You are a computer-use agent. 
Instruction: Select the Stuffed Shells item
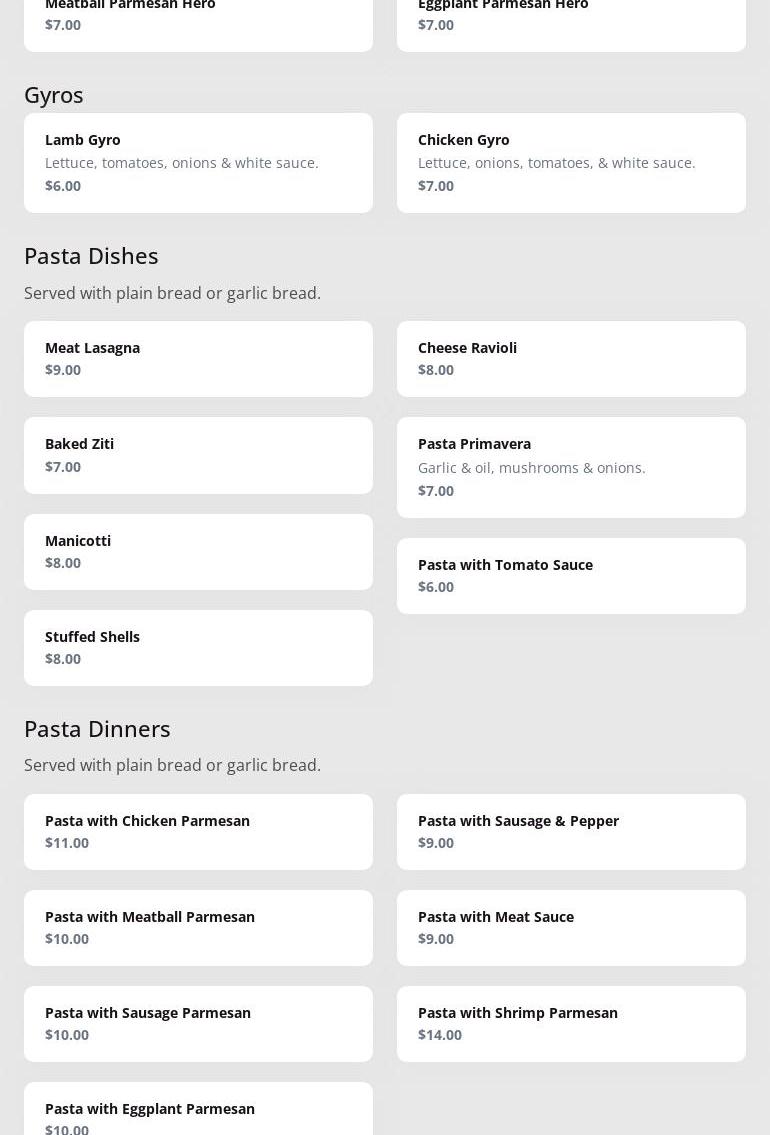point(198,647)
